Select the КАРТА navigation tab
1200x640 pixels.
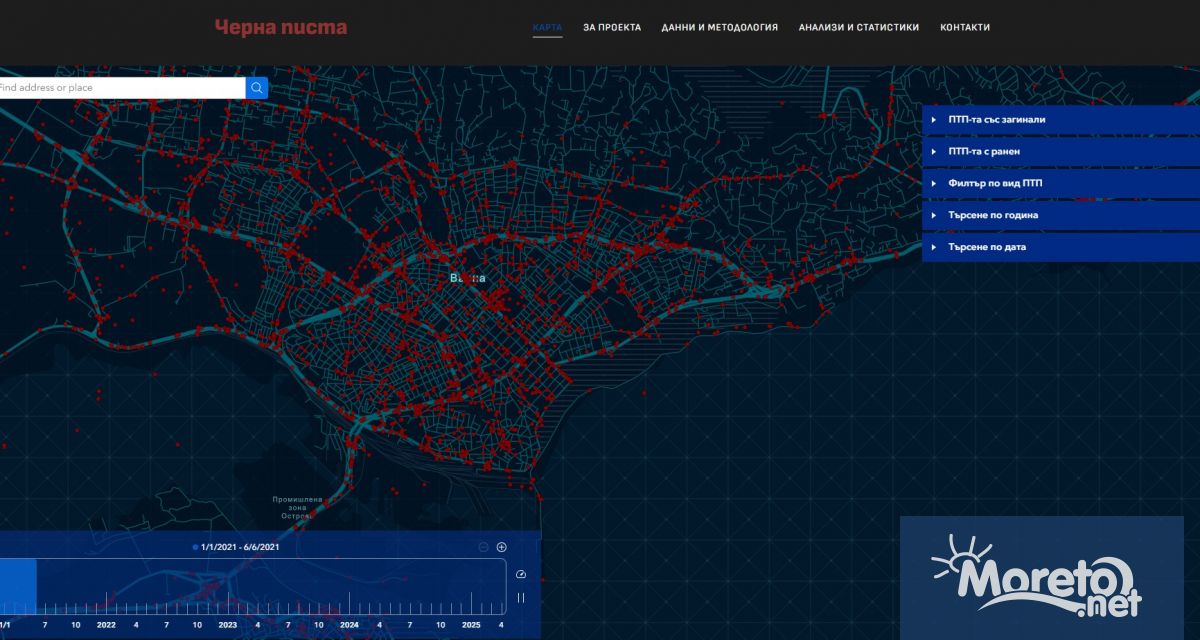(547, 28)
